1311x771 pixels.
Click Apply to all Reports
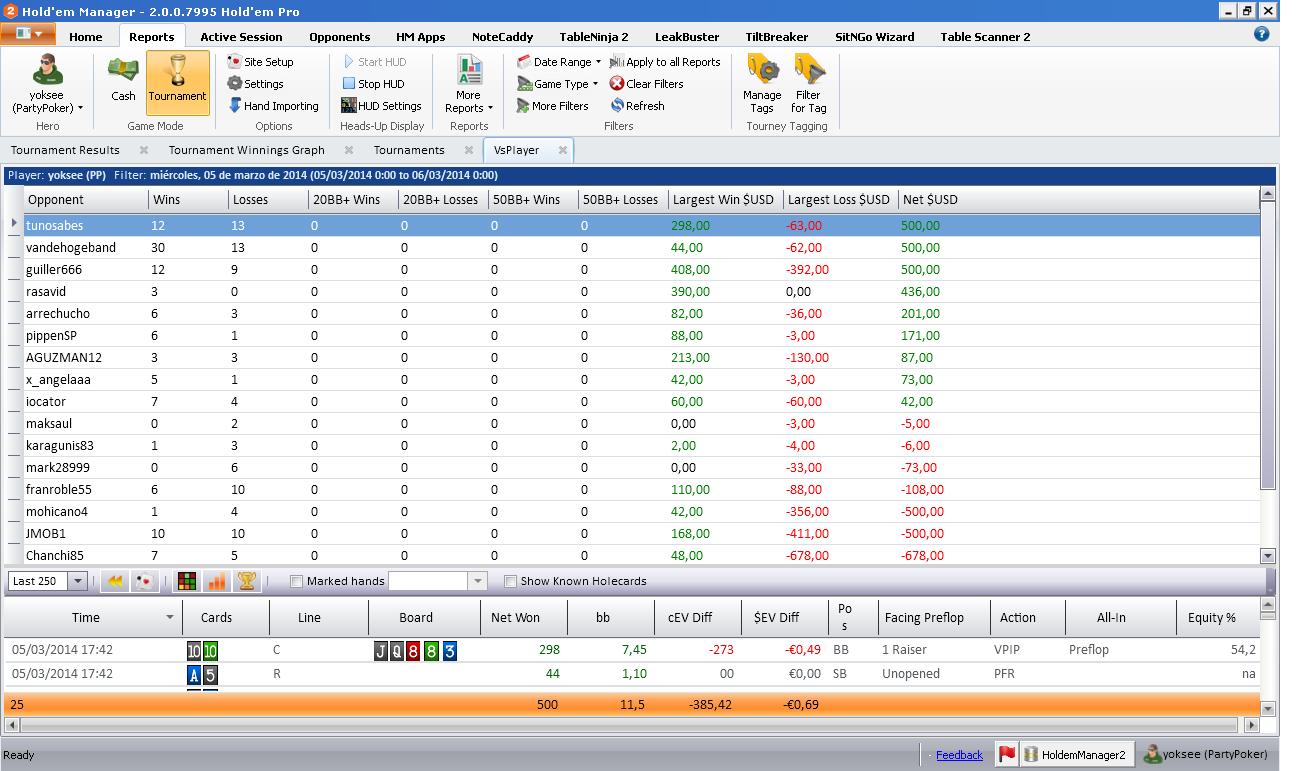pos(665,62)
